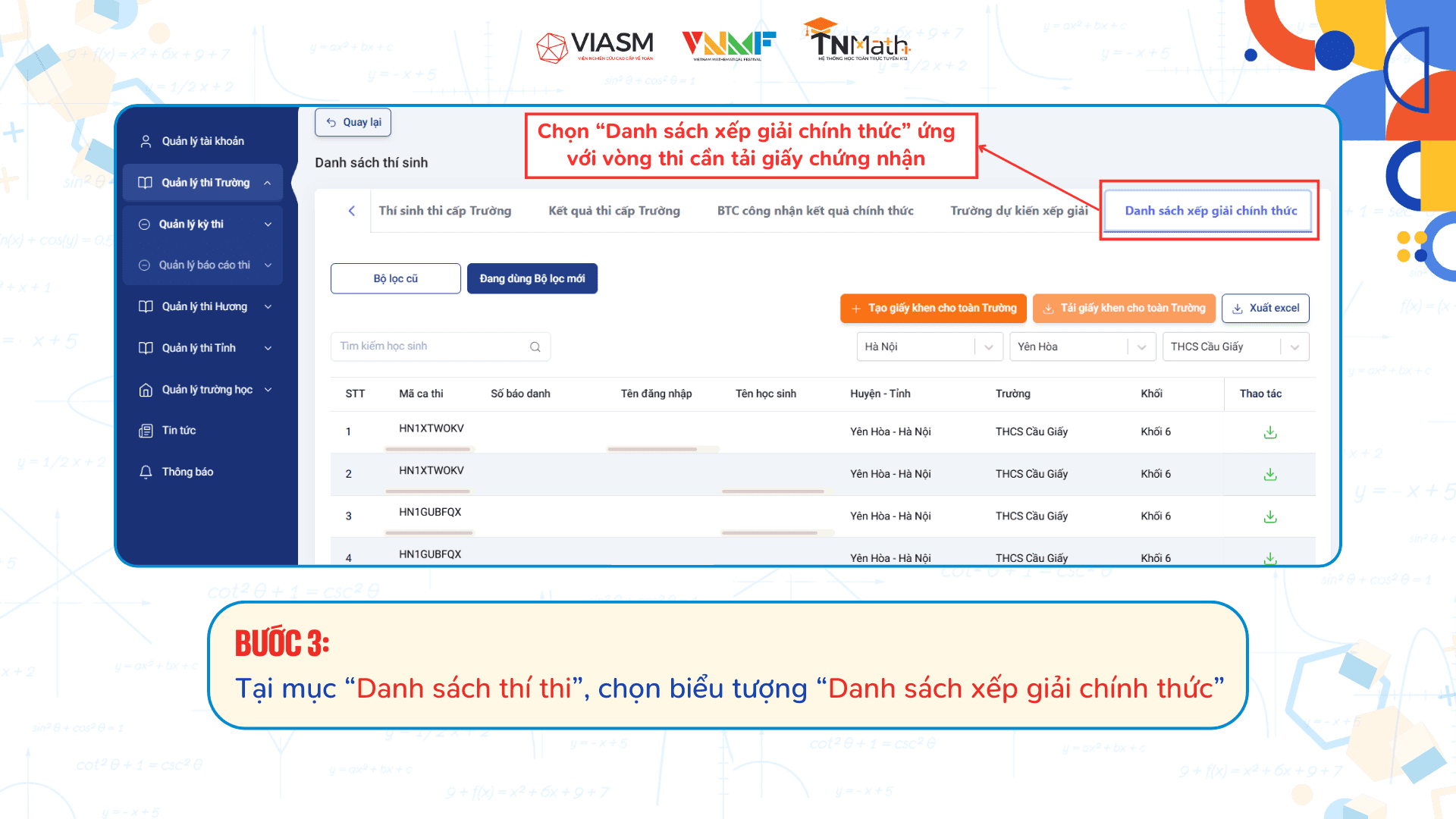Click Tạo giấy khen cho toàn Trường
Viewport: 1456px width, 819px height.
pos(933,308)
